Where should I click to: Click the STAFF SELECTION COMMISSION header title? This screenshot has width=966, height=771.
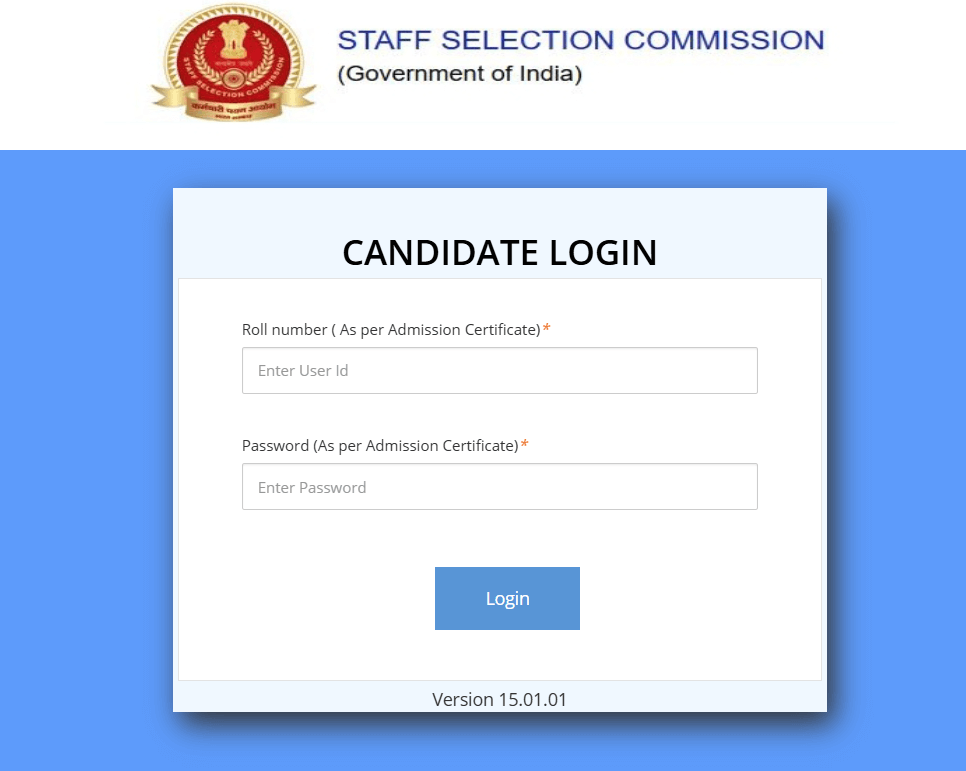coord(580,41)
